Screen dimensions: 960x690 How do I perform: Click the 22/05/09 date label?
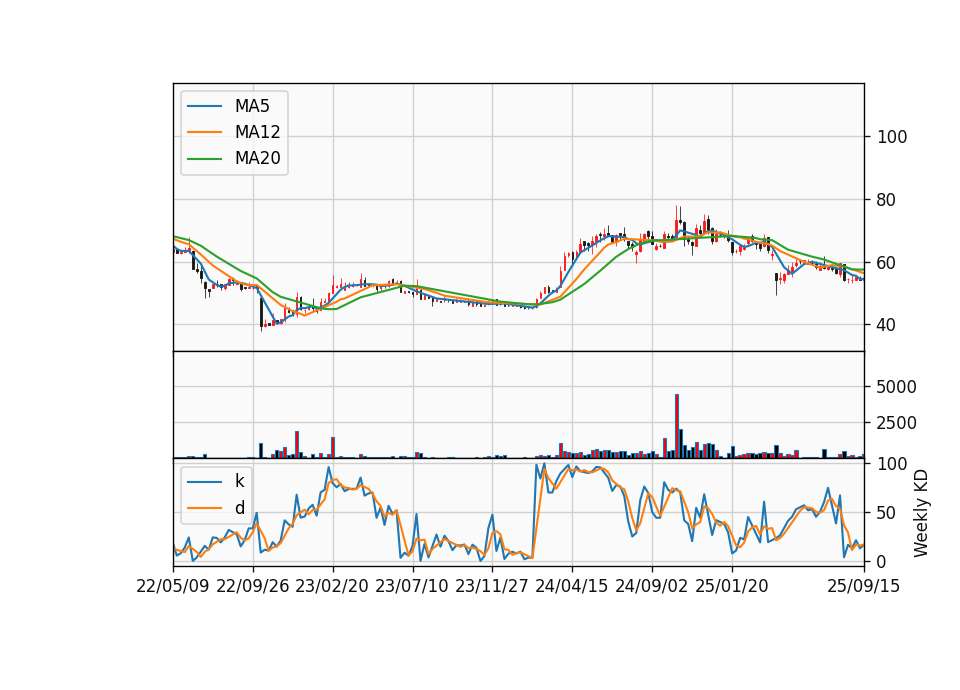tap(173, 586)
